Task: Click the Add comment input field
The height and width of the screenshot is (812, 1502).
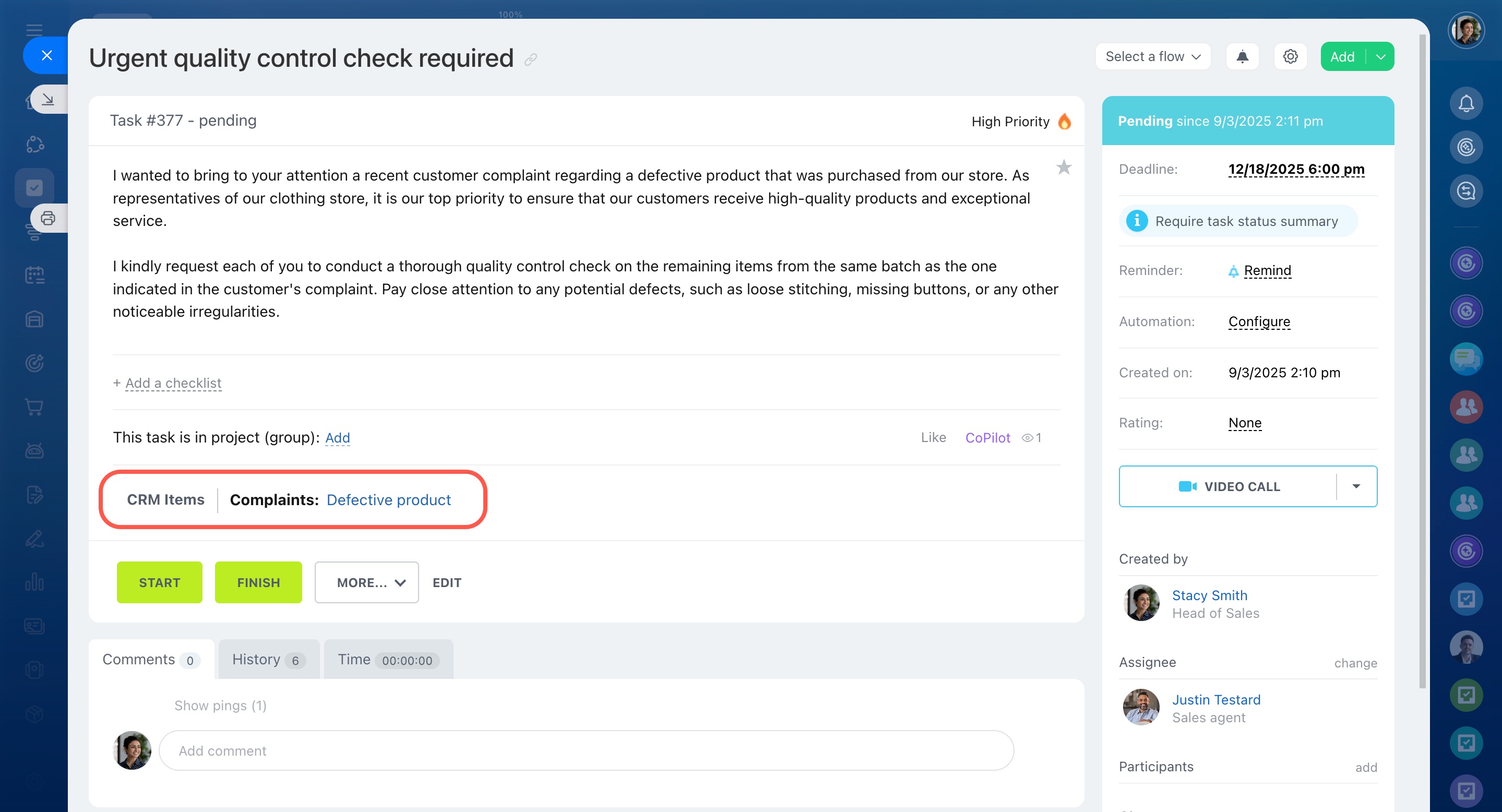Action: point(586,750)
